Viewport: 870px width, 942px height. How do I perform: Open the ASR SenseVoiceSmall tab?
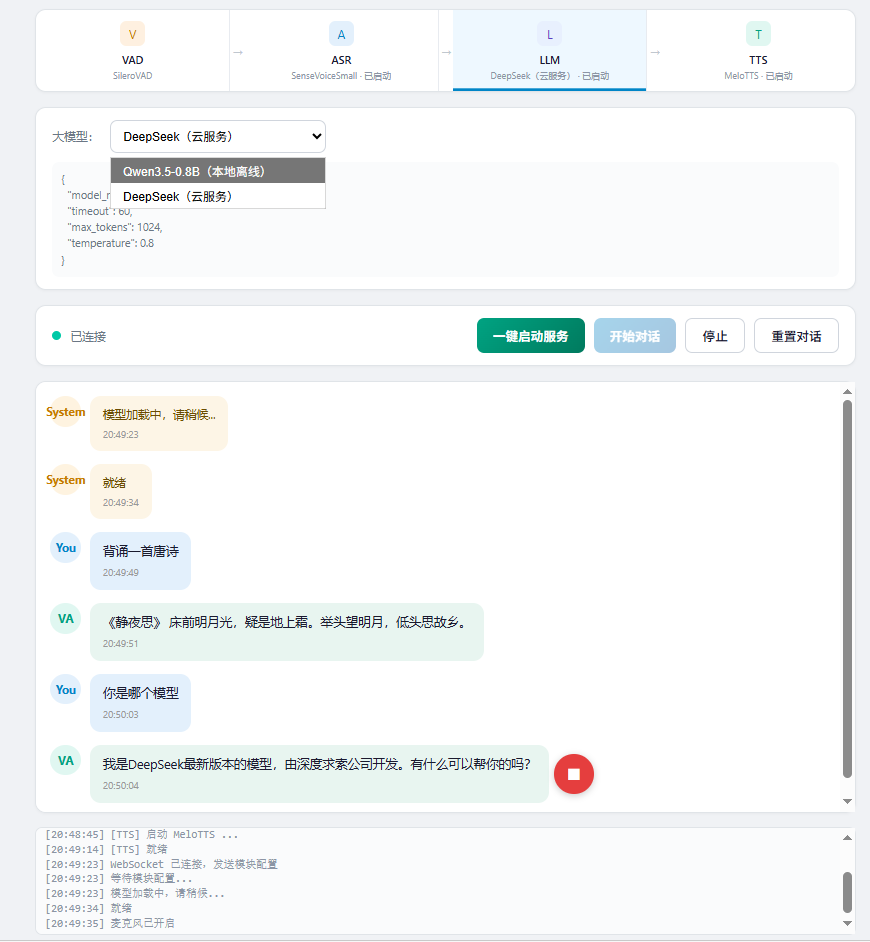341,51
